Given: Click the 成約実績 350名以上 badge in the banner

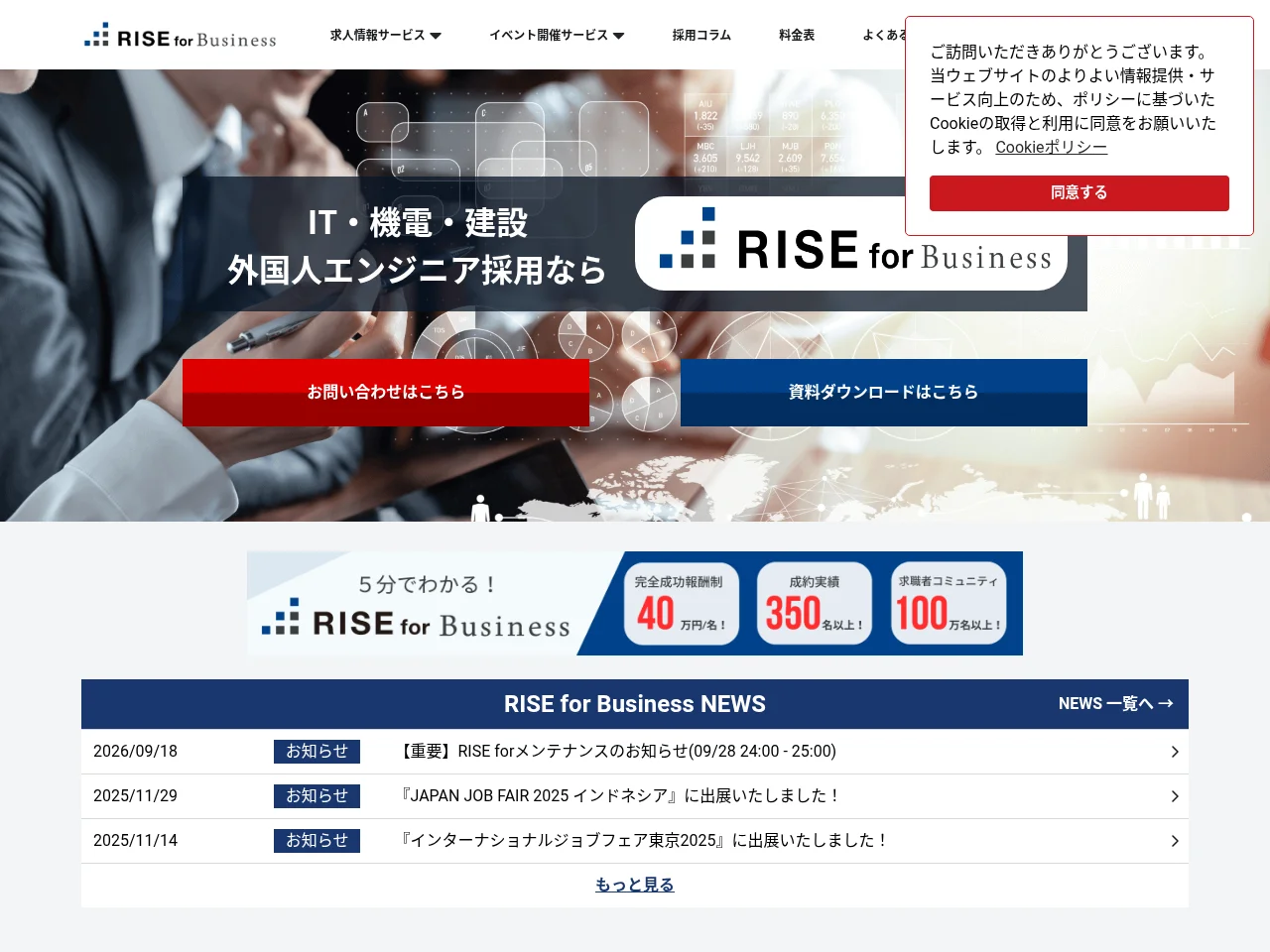Looking at the screenshot, I should (815, 603).
